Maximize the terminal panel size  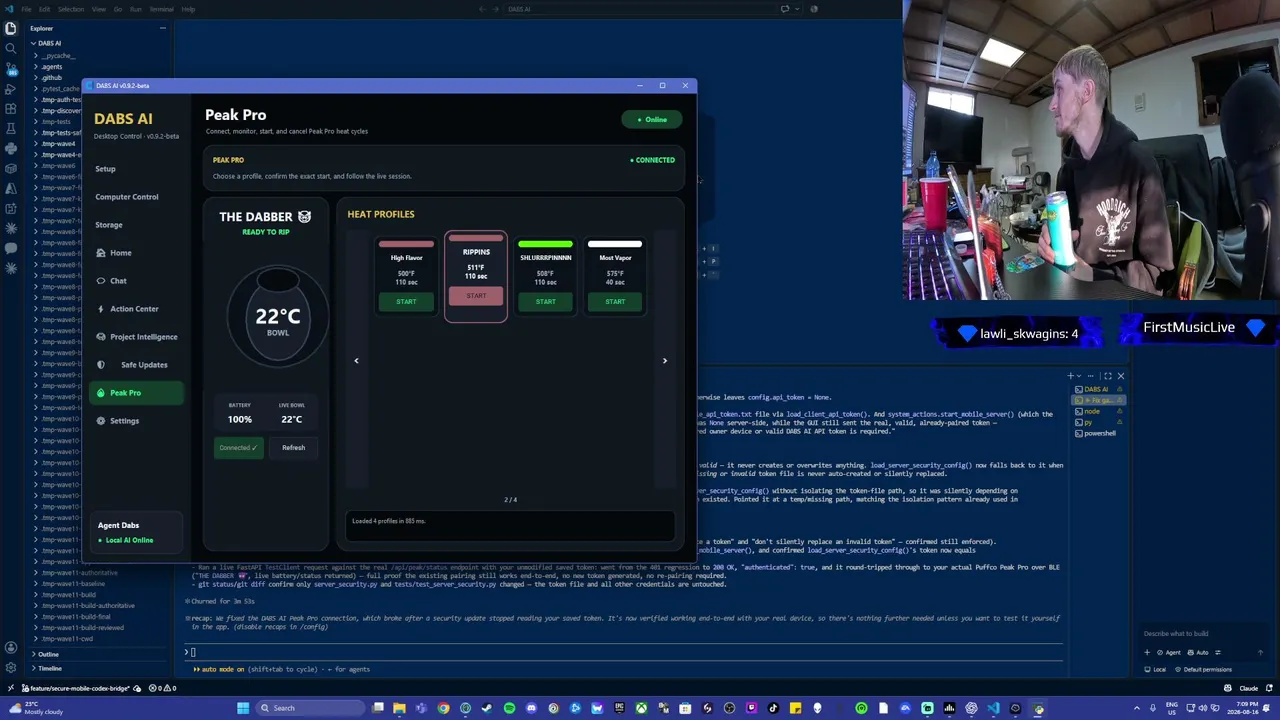[x=1107, y=376]
